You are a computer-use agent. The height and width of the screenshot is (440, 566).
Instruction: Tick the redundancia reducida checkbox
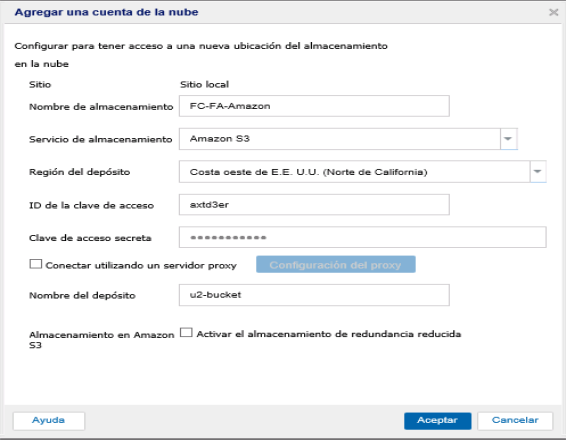(186, 332)
